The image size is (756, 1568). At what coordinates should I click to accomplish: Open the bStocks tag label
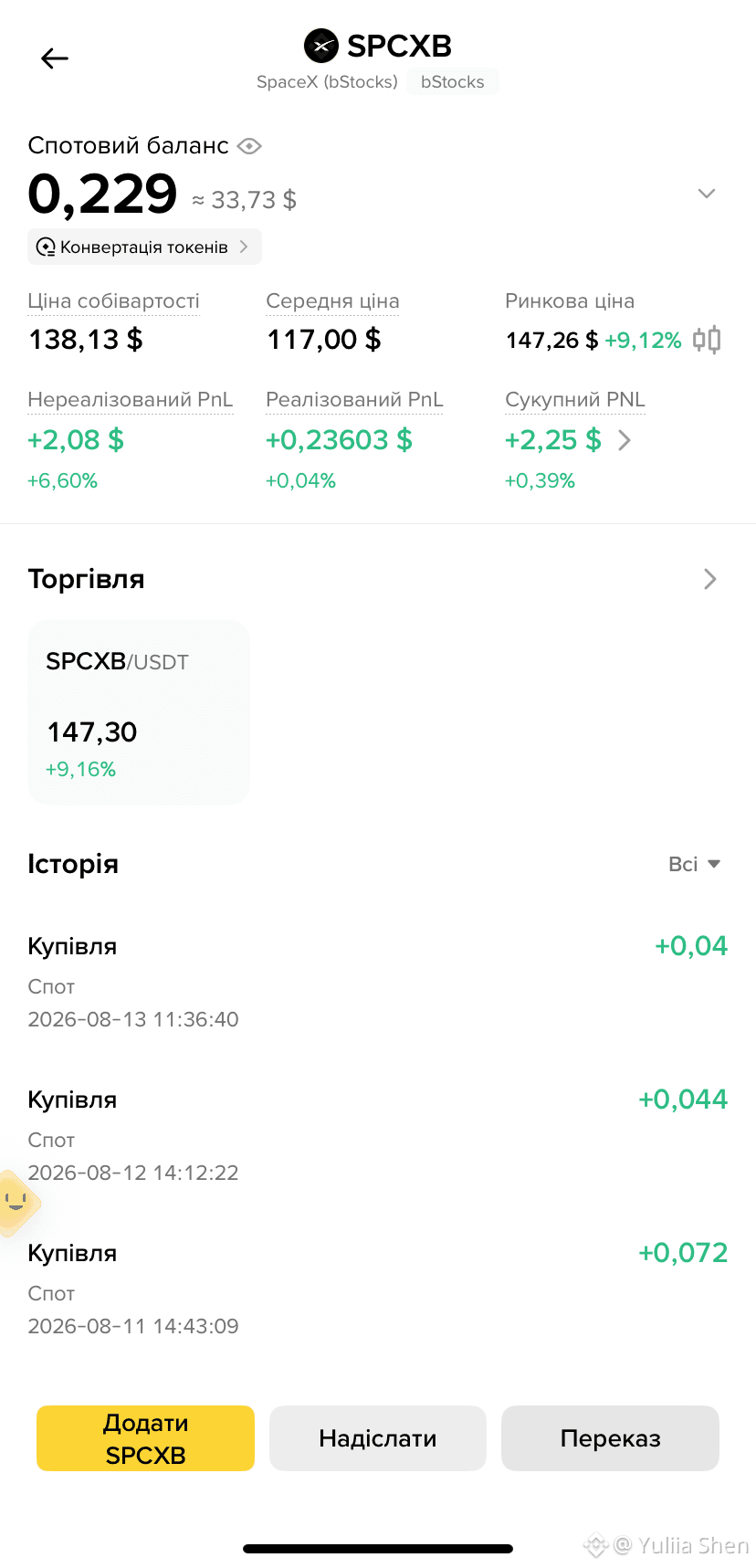[x=453, y=82]
